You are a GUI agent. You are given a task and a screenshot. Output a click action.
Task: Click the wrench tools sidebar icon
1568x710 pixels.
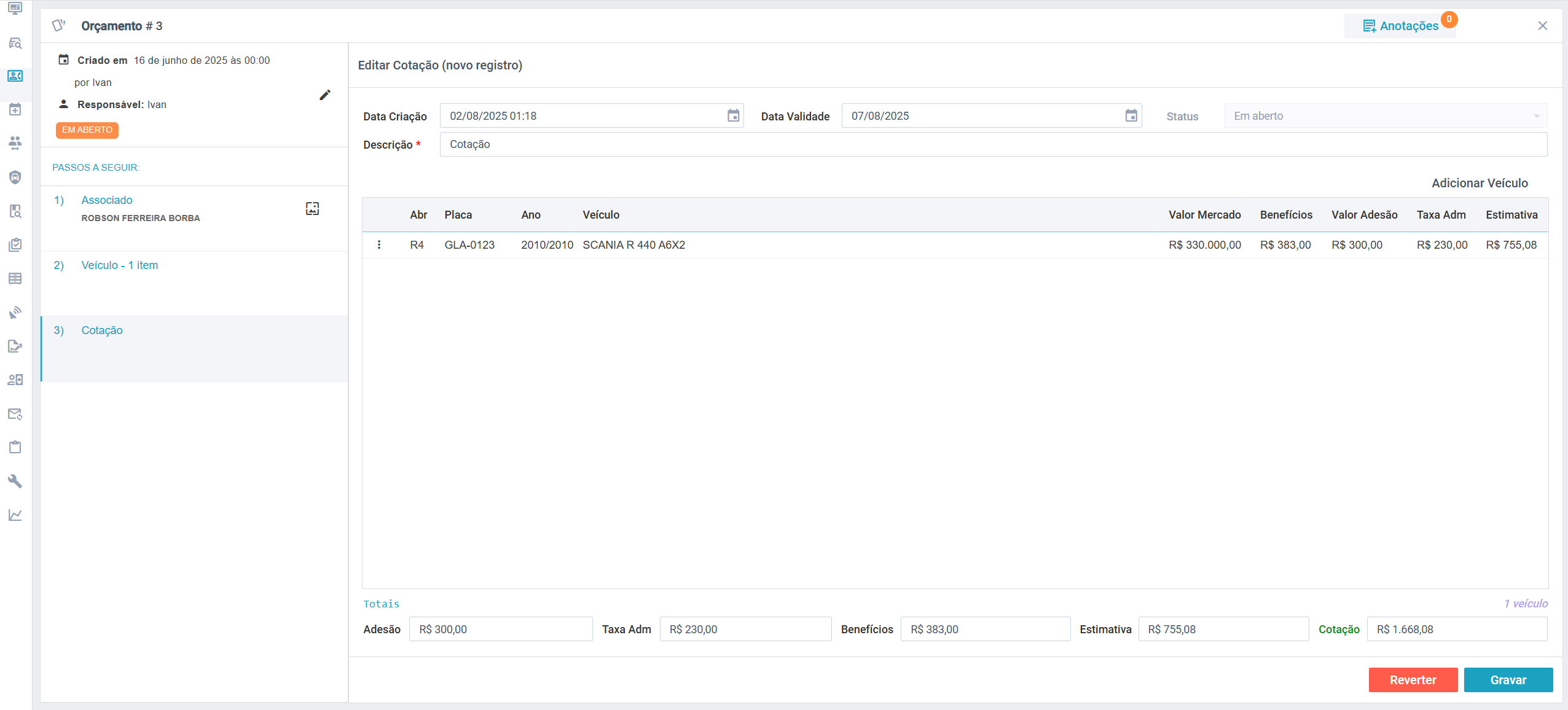[15, 481]
